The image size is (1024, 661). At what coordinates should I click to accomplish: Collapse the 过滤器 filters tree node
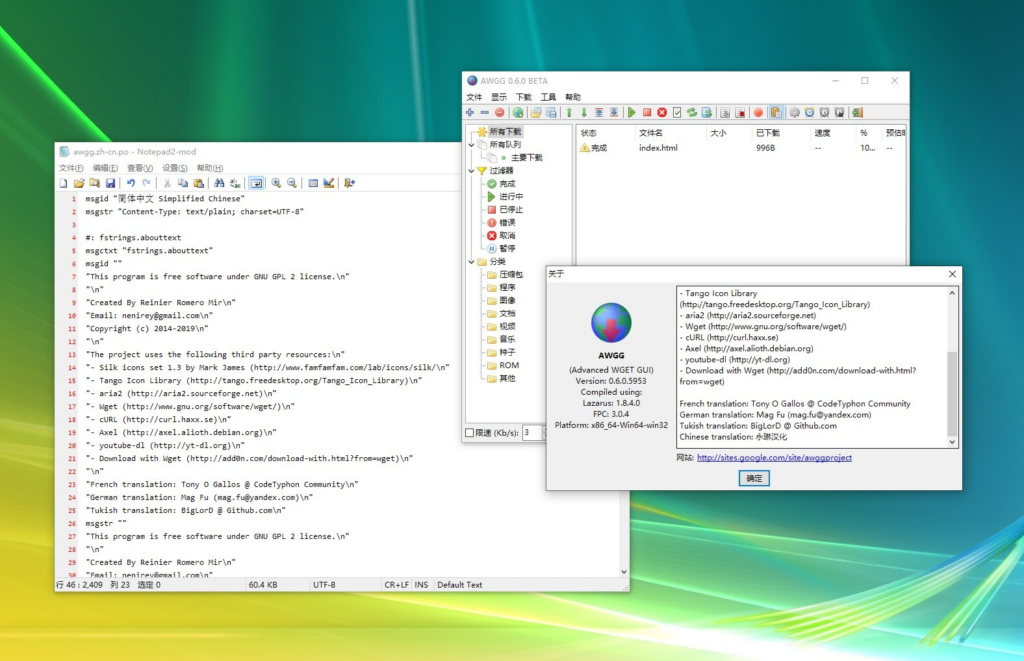pyautogui.click(x=471, y=171)
